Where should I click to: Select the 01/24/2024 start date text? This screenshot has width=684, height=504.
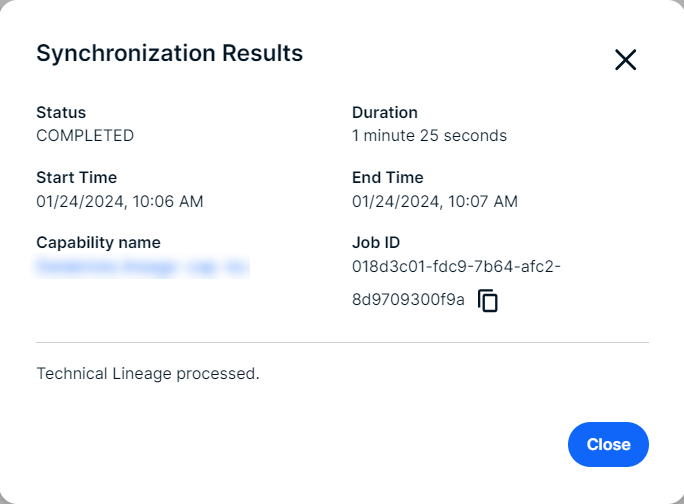click(x=75, y=201)
